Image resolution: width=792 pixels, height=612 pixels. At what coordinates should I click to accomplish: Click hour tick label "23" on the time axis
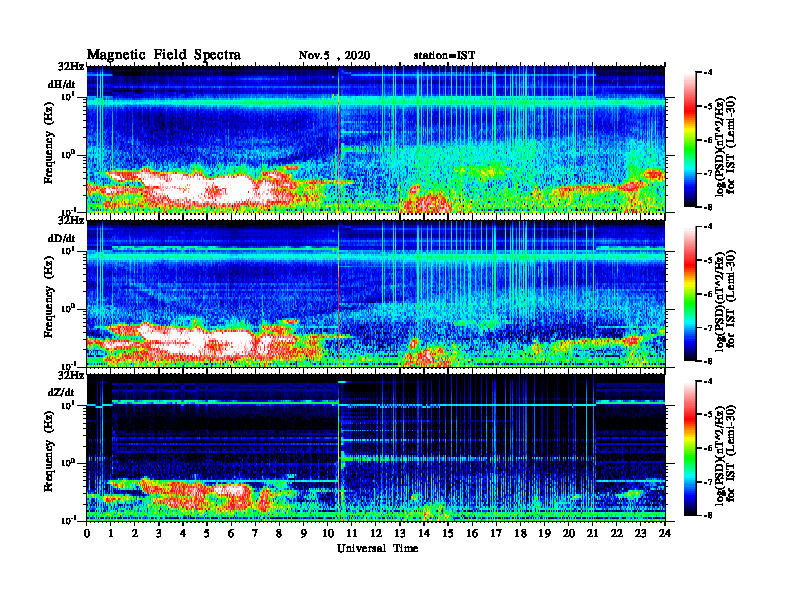(x=640, y=533)
